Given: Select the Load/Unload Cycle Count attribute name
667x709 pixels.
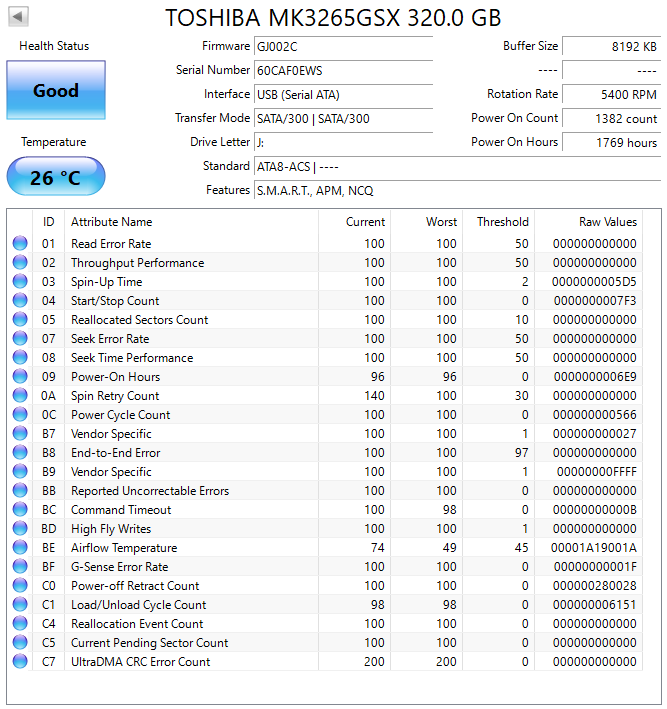Looking at the screenshot, I should tap(138, 605).
